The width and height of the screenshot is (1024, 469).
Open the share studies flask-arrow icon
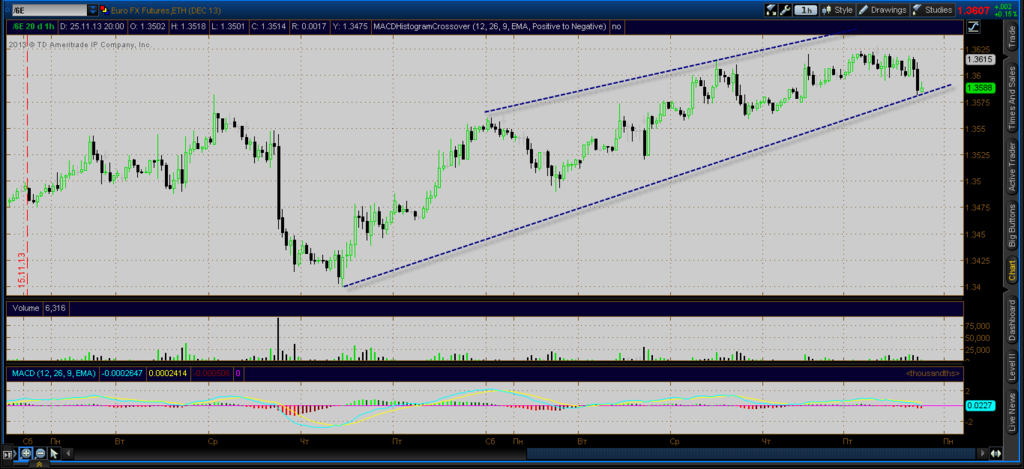pos(772,10)
